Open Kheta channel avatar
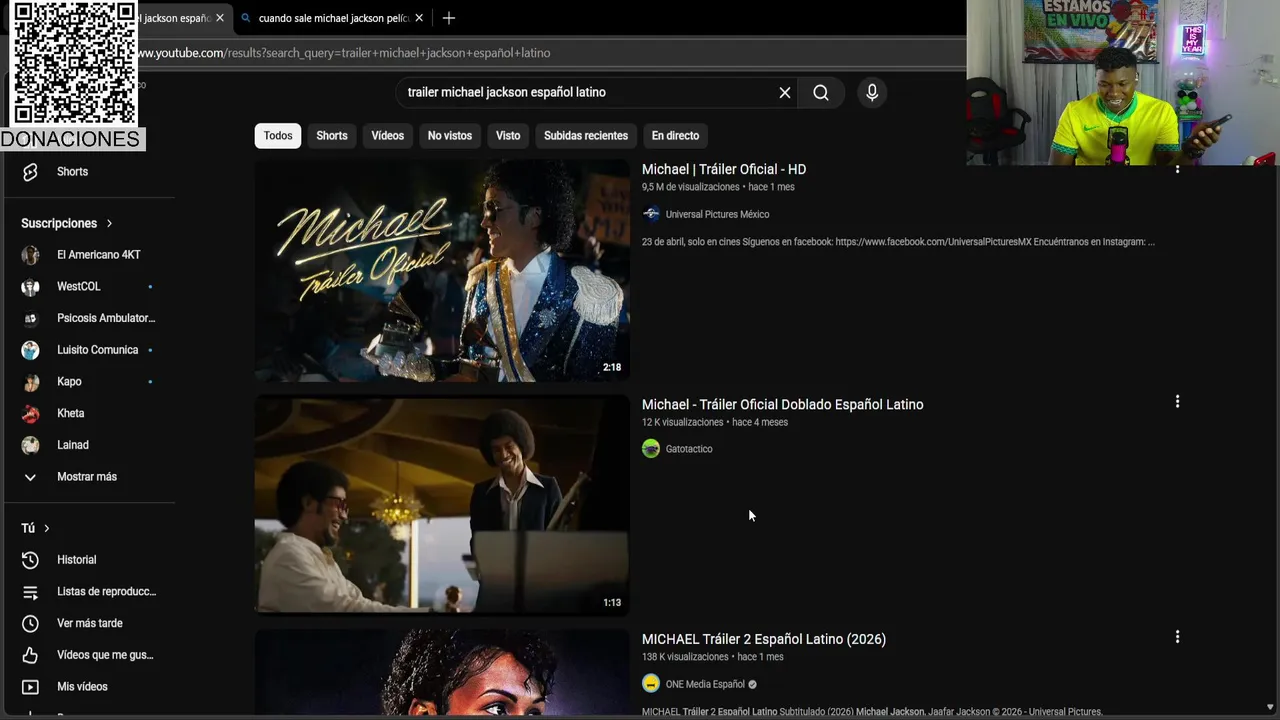The height and width of the screenshot is (720, 1280). click(31, 413)
